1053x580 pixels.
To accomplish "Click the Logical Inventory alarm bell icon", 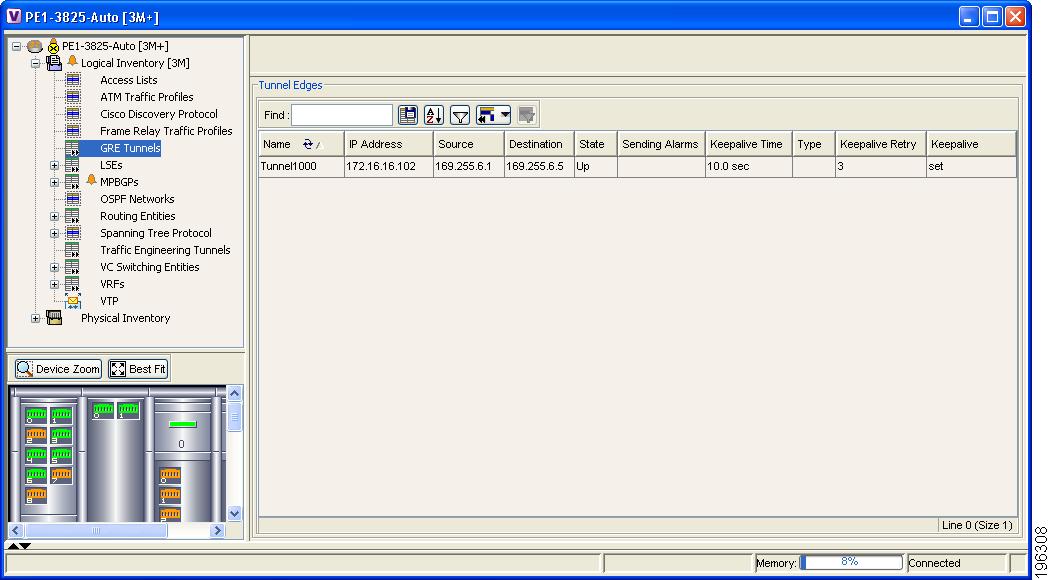I will [73, 62].
